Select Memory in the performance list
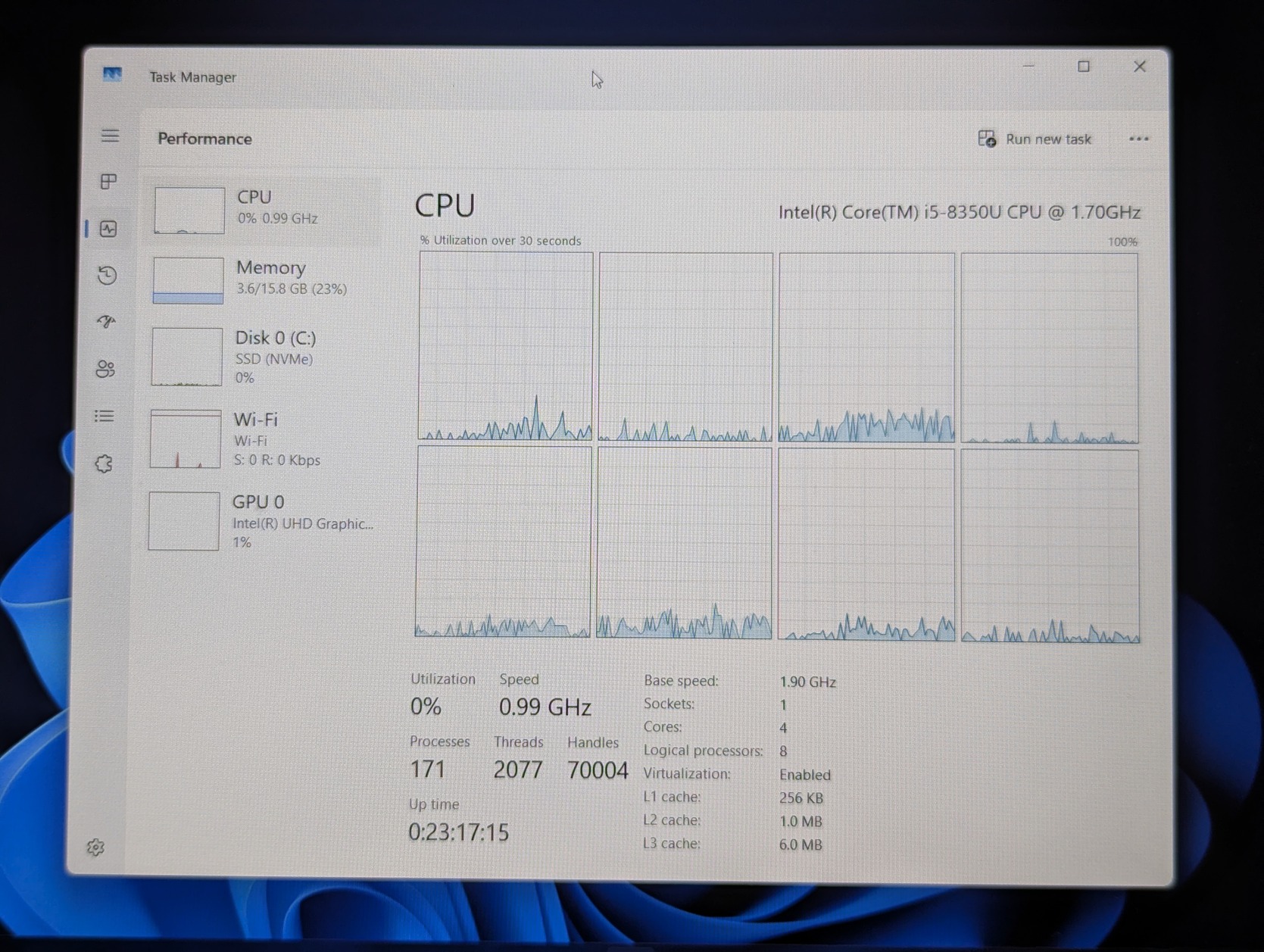The width and height of the screenshot is (1264, 952). 262,279
